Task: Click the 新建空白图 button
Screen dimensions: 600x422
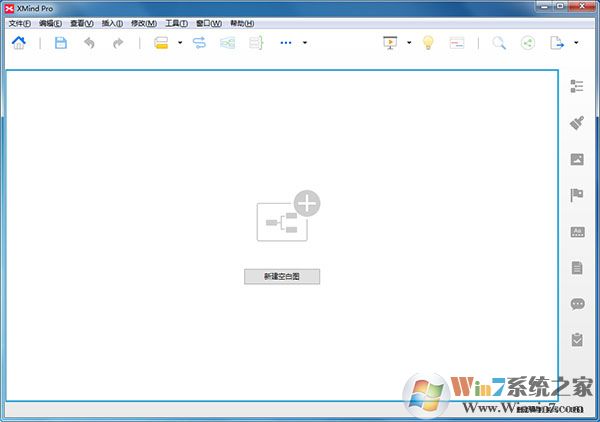Action: (x=282, y=276)
